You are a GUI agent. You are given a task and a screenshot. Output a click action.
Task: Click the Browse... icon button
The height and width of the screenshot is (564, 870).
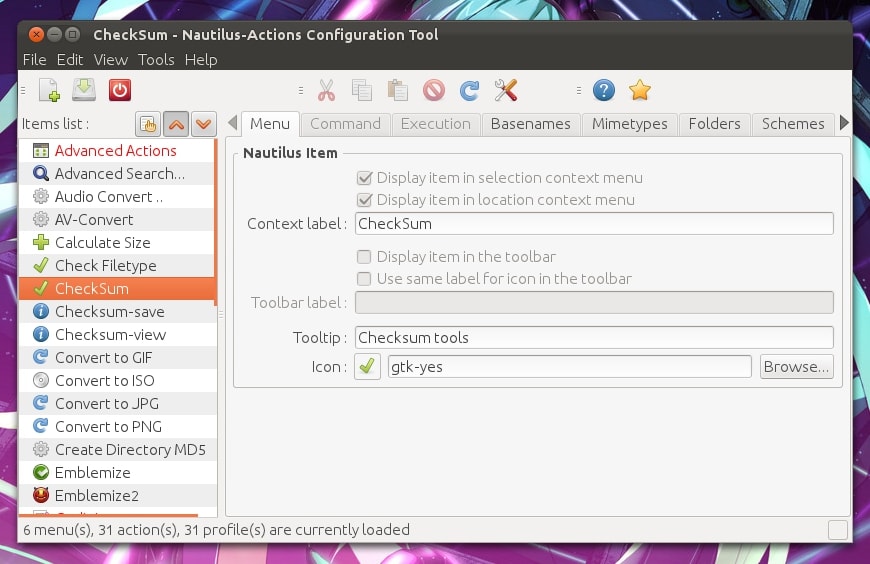click(x=796, y=366)
